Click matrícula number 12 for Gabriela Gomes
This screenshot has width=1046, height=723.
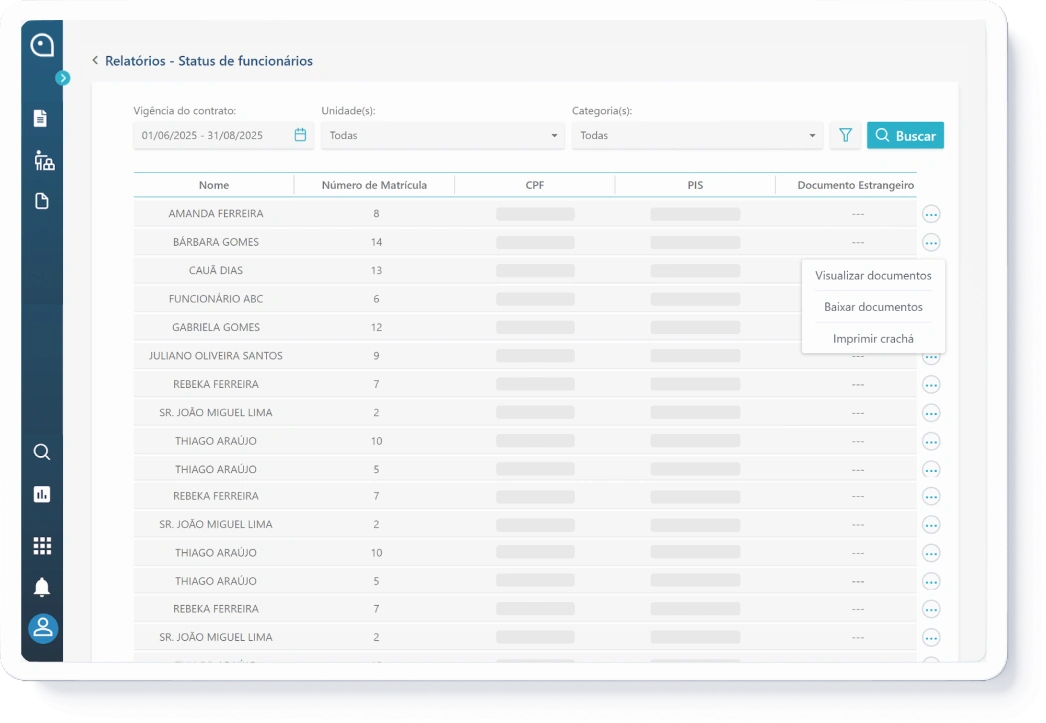(x=376, y=327)
